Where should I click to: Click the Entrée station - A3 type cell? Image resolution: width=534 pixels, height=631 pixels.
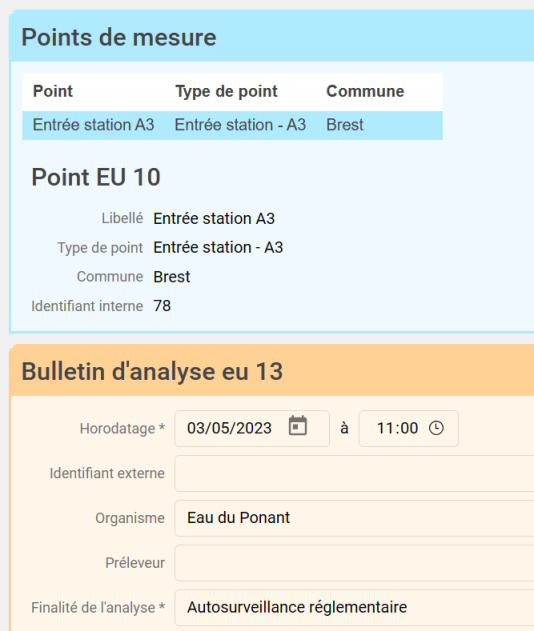coord(240,125)
